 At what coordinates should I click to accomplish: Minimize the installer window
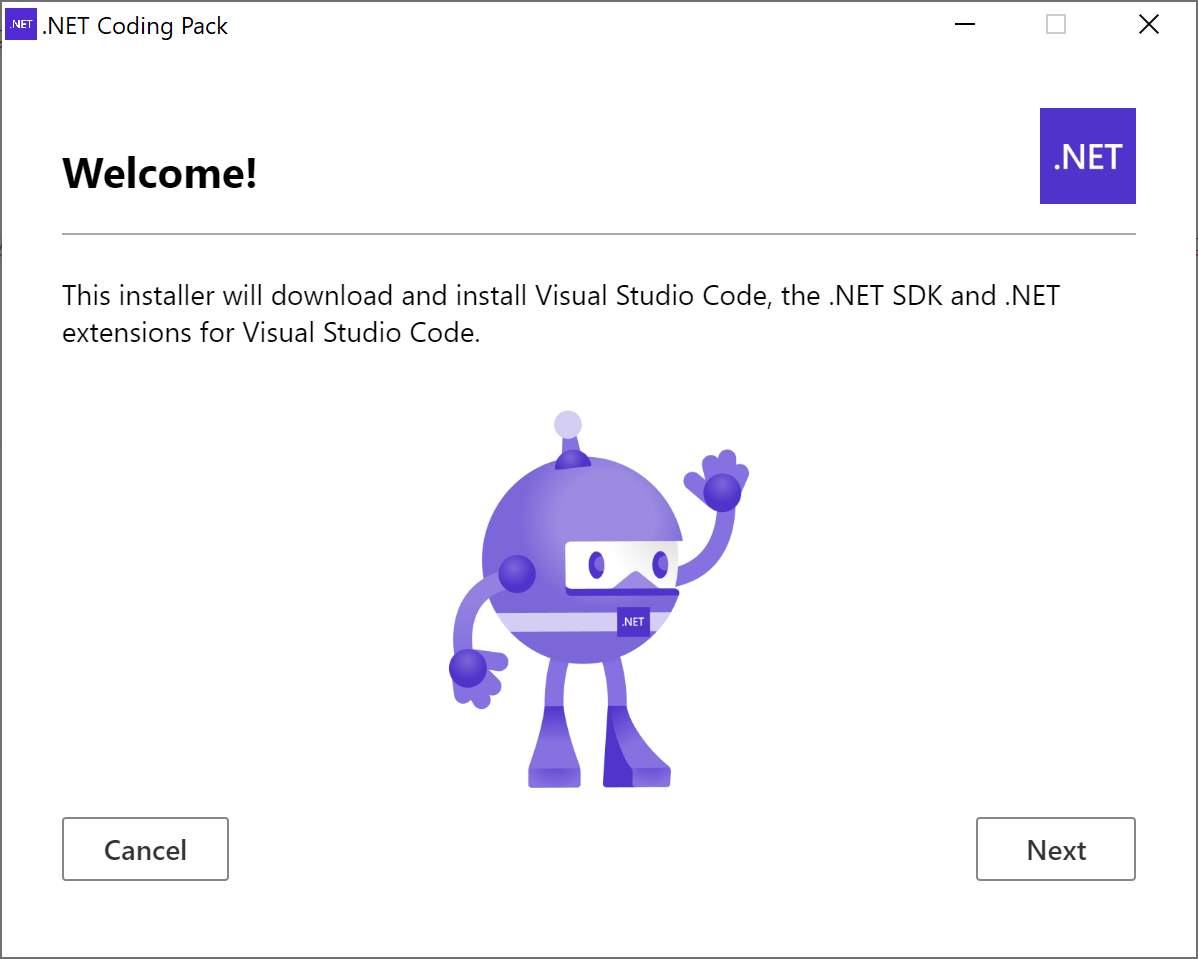(965, 24)
